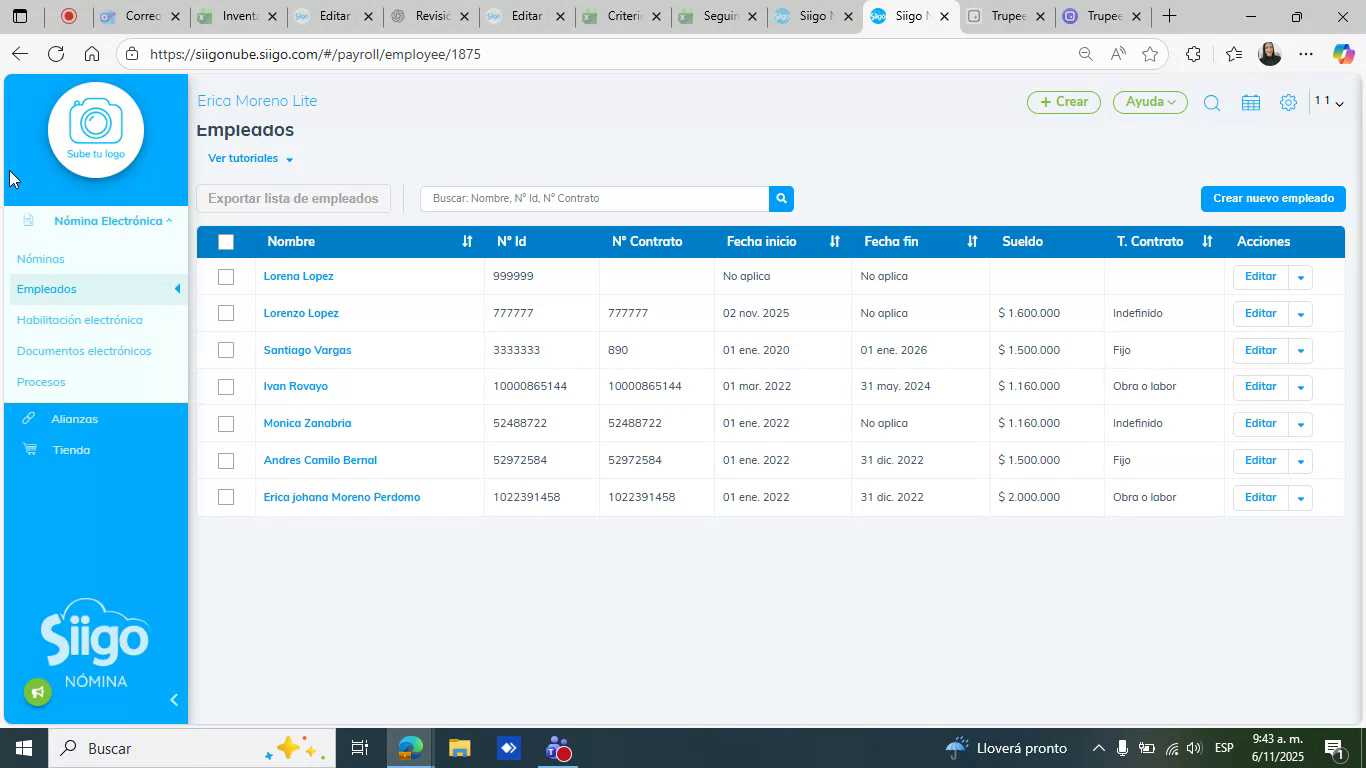
Task: Open read aloud icon in address bar
Action: [x=1117, y=54]
